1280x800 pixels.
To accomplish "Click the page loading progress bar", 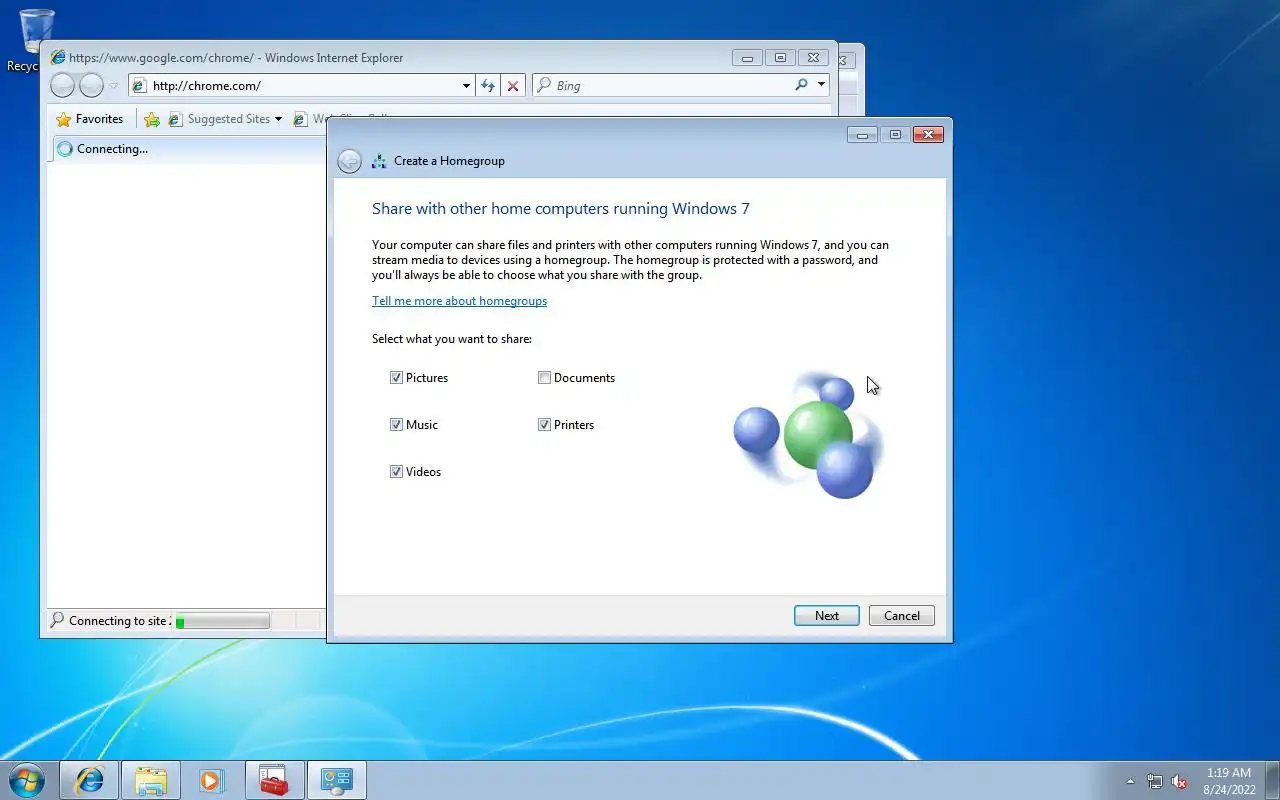I will (222, 621).
